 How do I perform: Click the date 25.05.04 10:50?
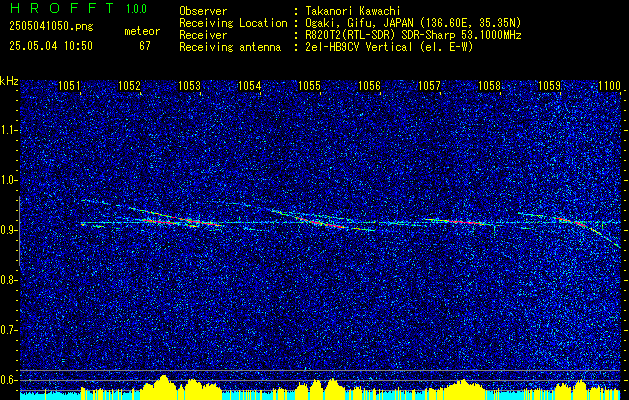[51, 46]
